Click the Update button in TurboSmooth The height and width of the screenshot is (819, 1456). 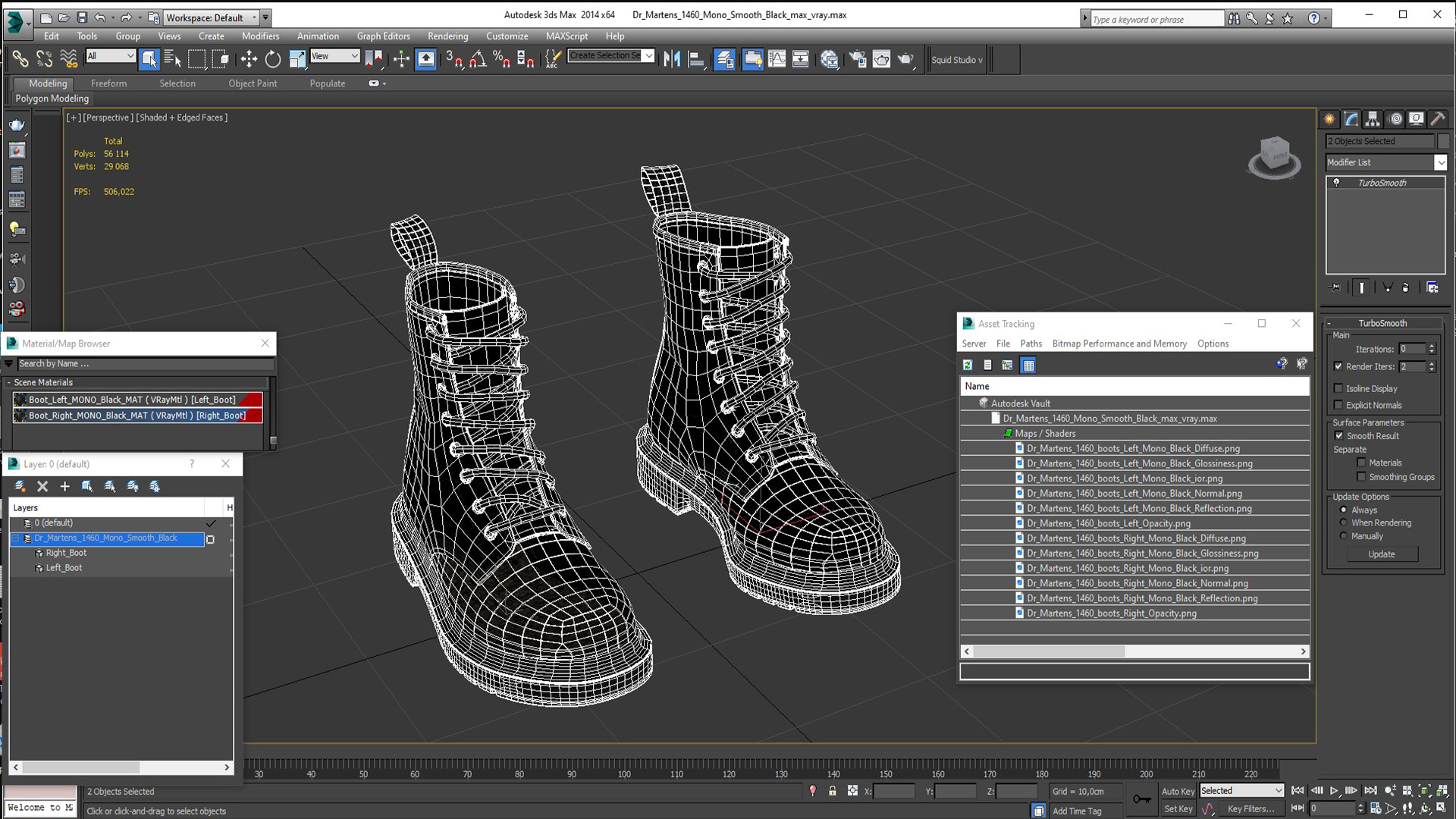tap(1381, 554)
